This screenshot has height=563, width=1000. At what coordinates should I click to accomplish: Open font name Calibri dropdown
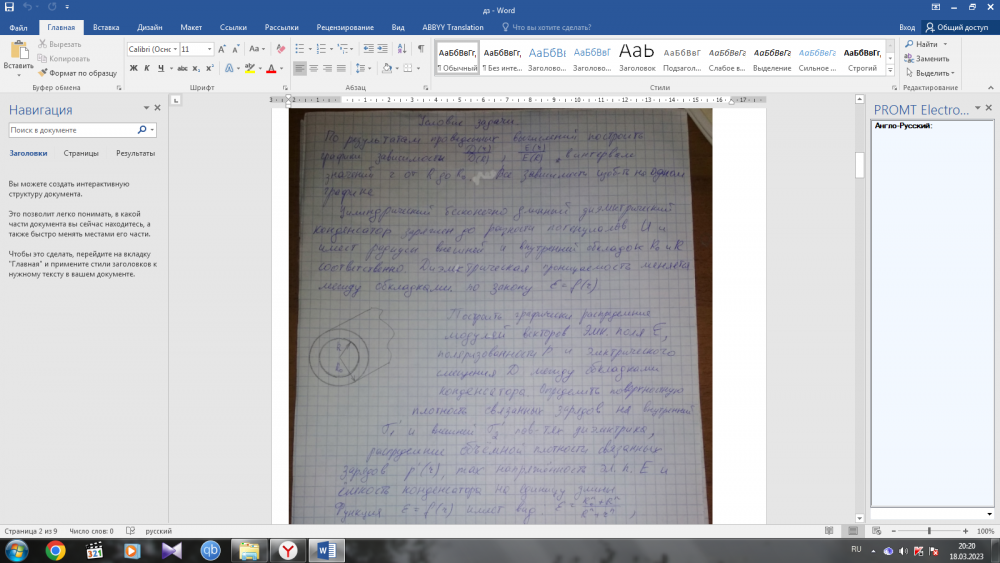click(175, 49)
